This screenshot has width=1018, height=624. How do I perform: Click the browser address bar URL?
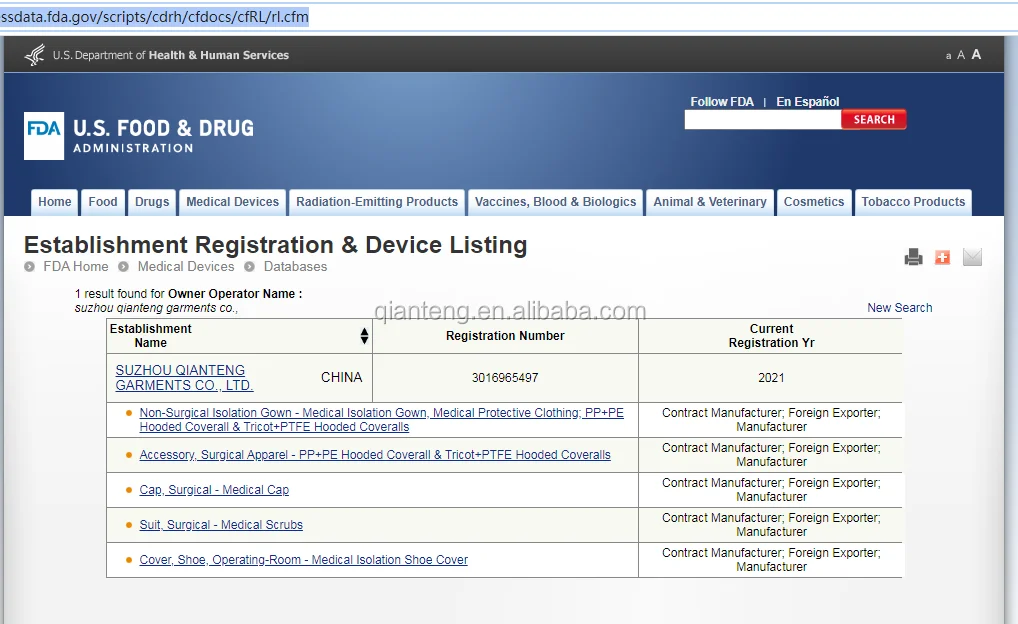pos(155,17)
